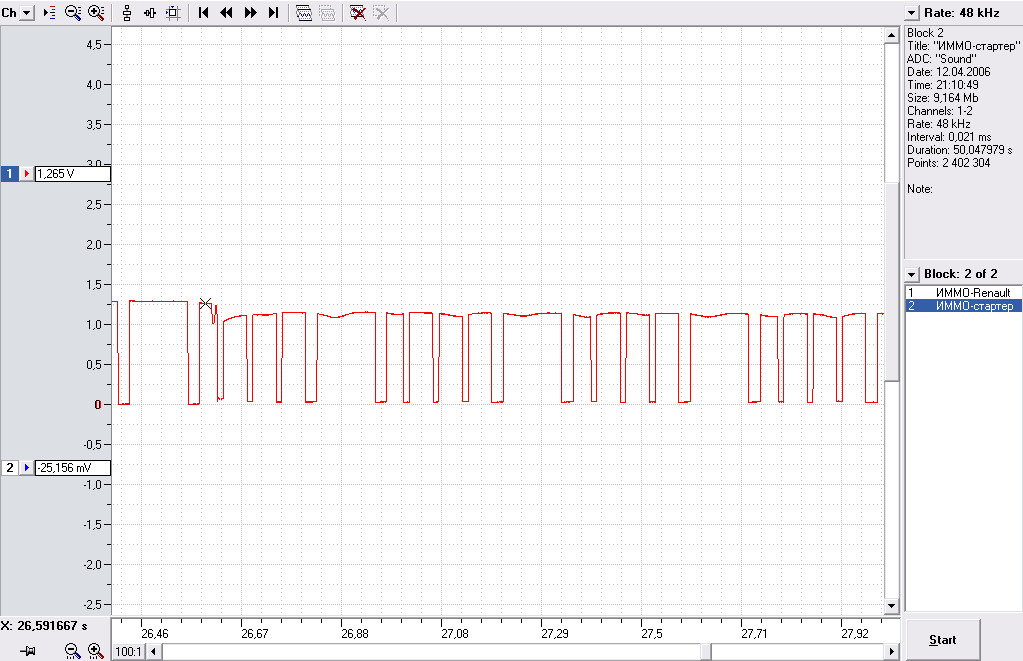Advance with the fast-forward button
Viewport: 1023px width, 661px height.
pyautogui.click(x=251, y=13)
